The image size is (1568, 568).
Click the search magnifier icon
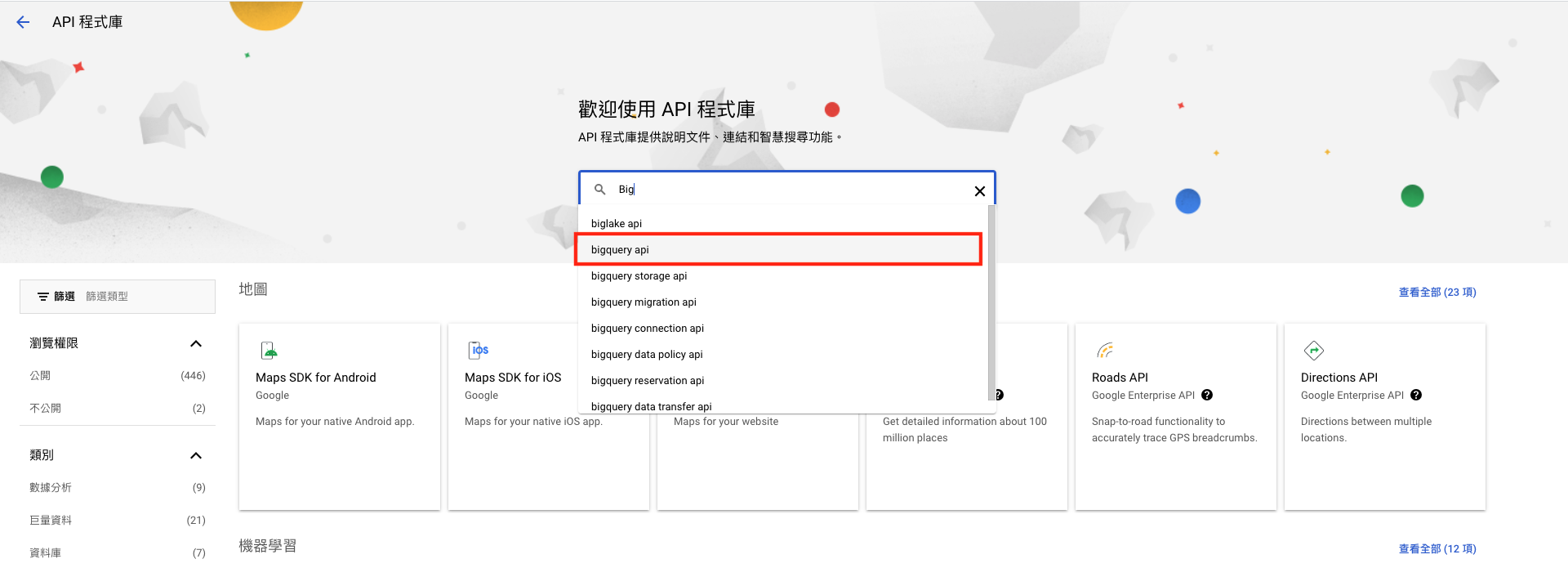(600, 190)
